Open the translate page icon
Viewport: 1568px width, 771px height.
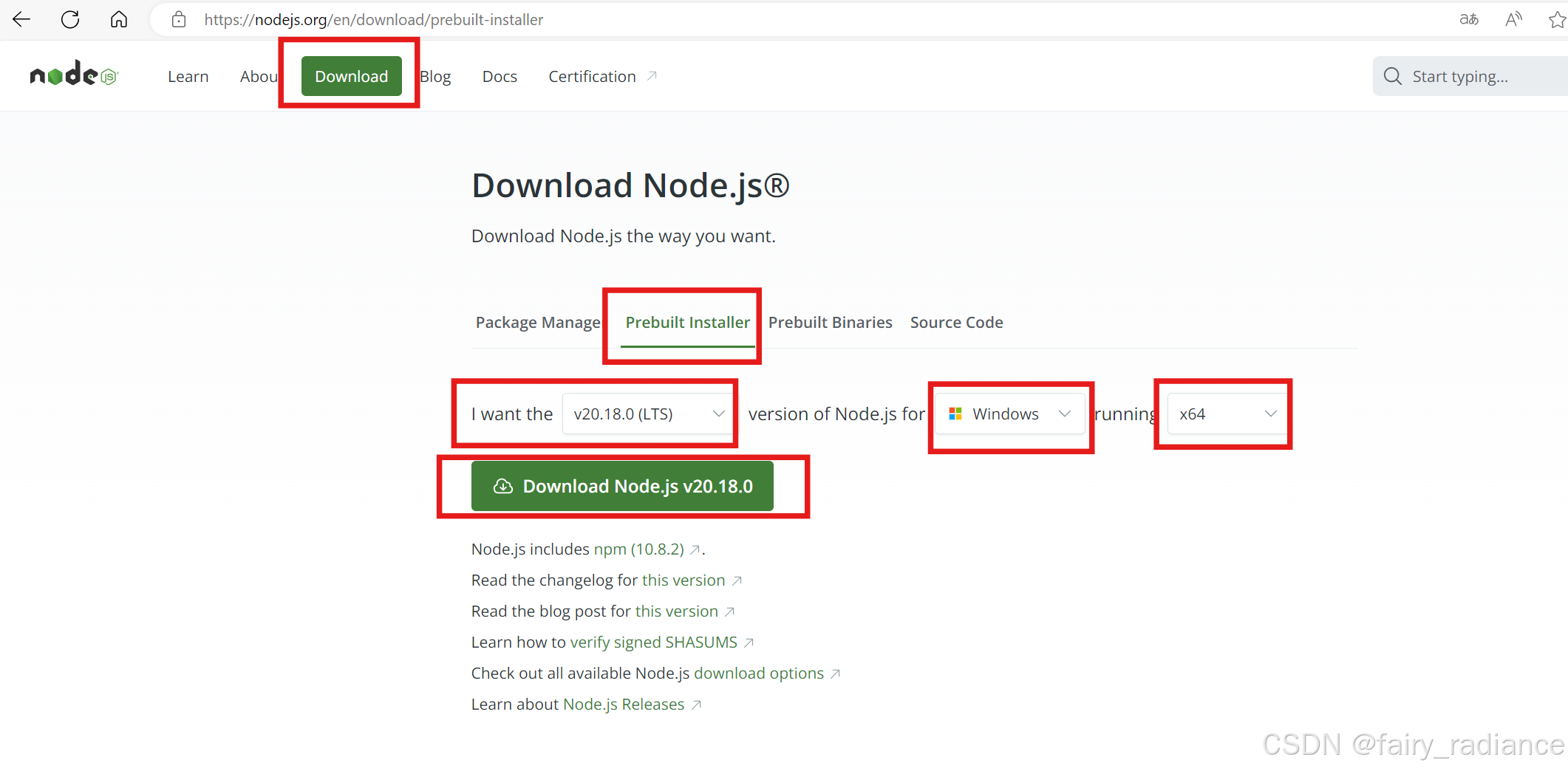[x=1469, y=20]
